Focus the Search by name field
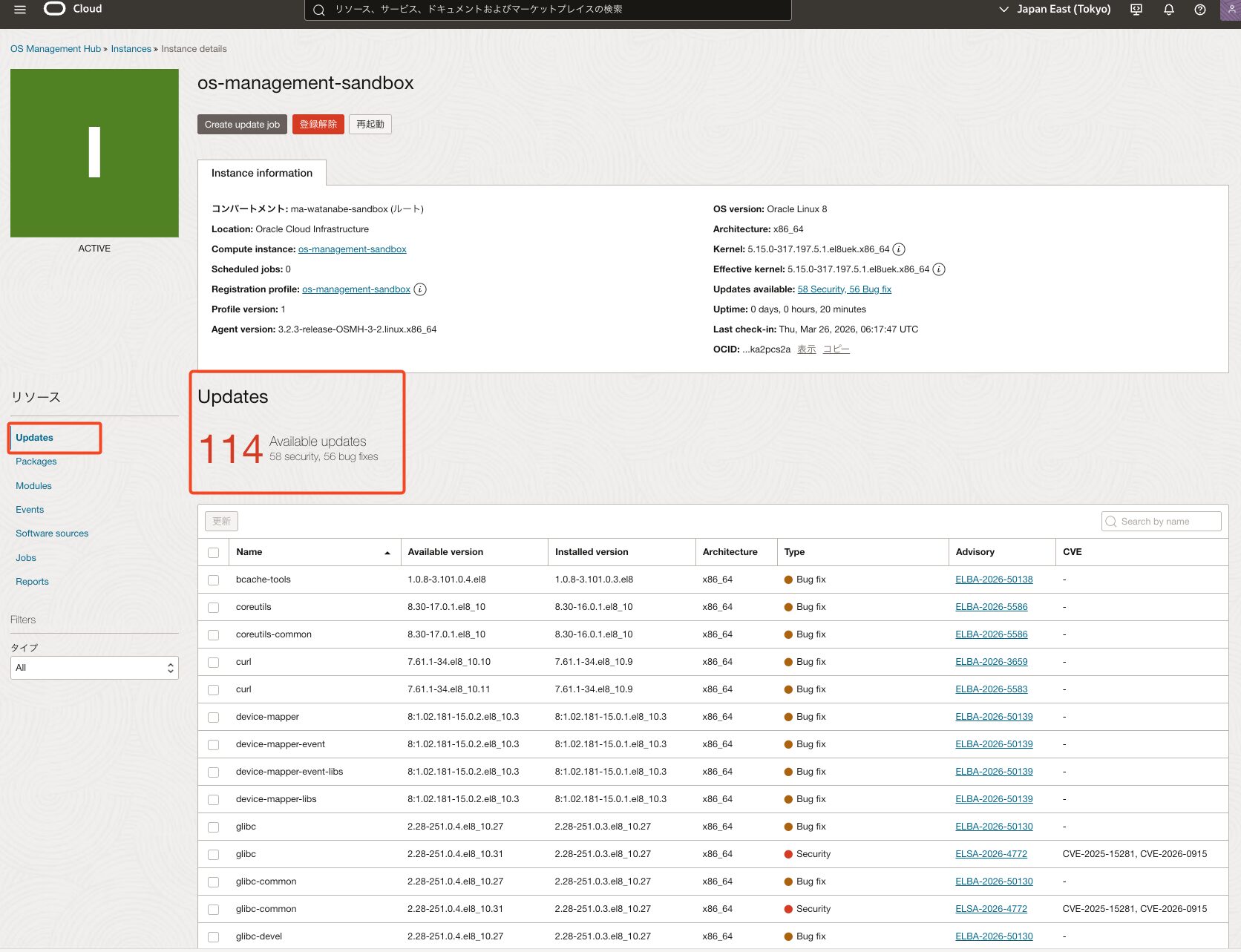 [x=1162, y=522]
